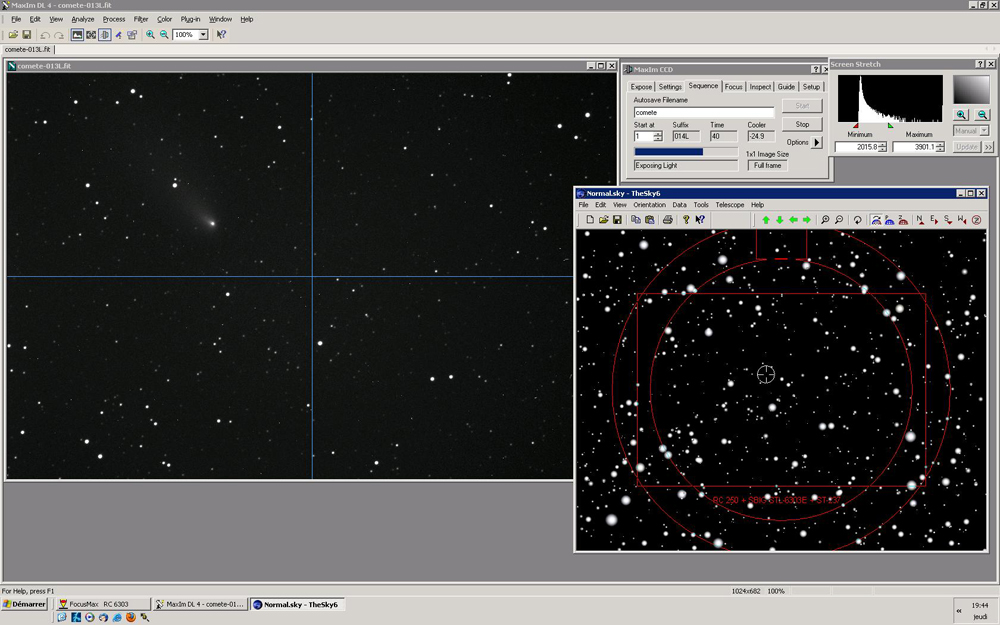
Task: Adjust Minimum stretch value spinner
Action: point(882,147)
